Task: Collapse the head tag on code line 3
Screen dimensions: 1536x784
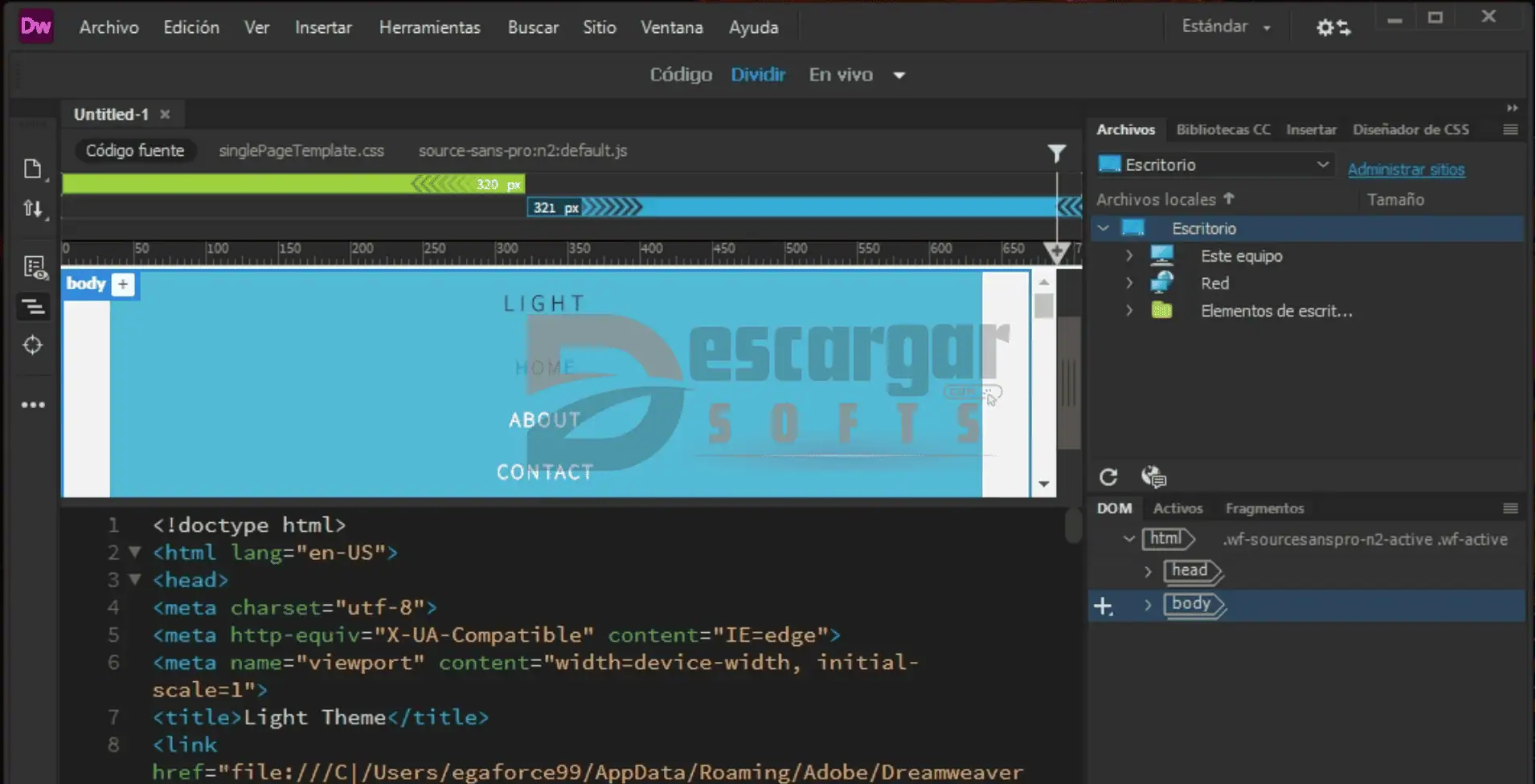Action: pos(135,579)
